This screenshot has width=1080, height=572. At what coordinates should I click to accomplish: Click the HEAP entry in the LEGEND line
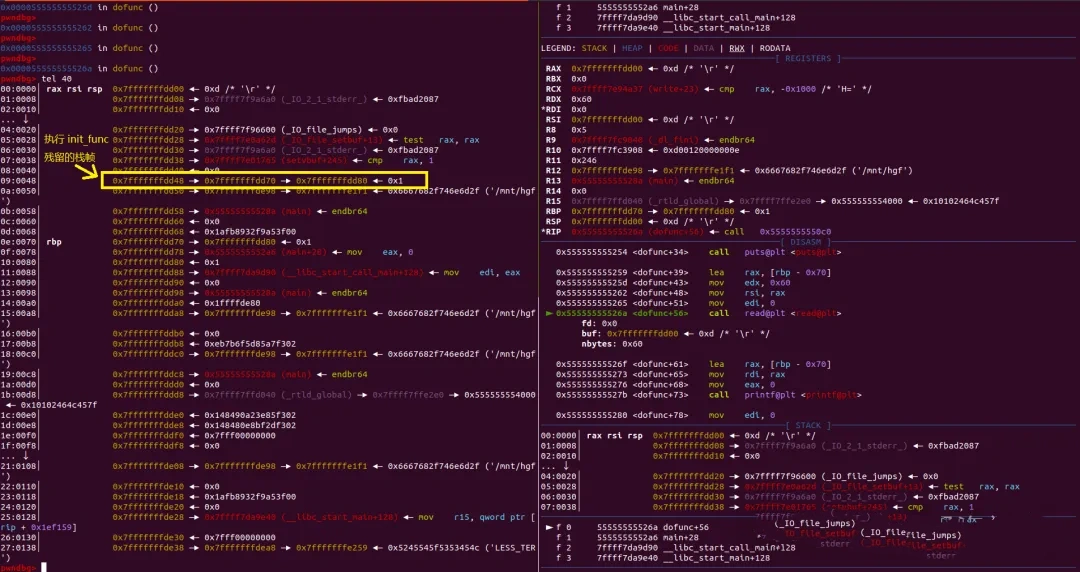pyautogui.click(x=632, y=48)
